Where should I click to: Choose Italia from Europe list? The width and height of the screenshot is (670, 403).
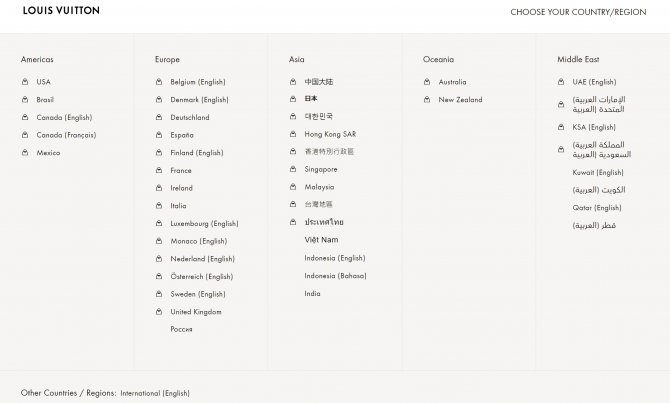178,206
